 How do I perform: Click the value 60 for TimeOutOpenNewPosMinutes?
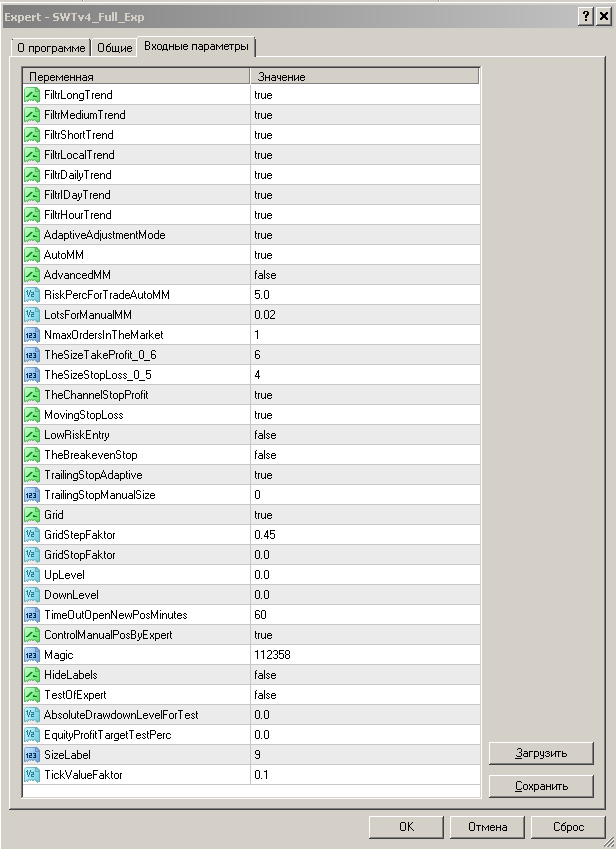(x=260, y=615)
